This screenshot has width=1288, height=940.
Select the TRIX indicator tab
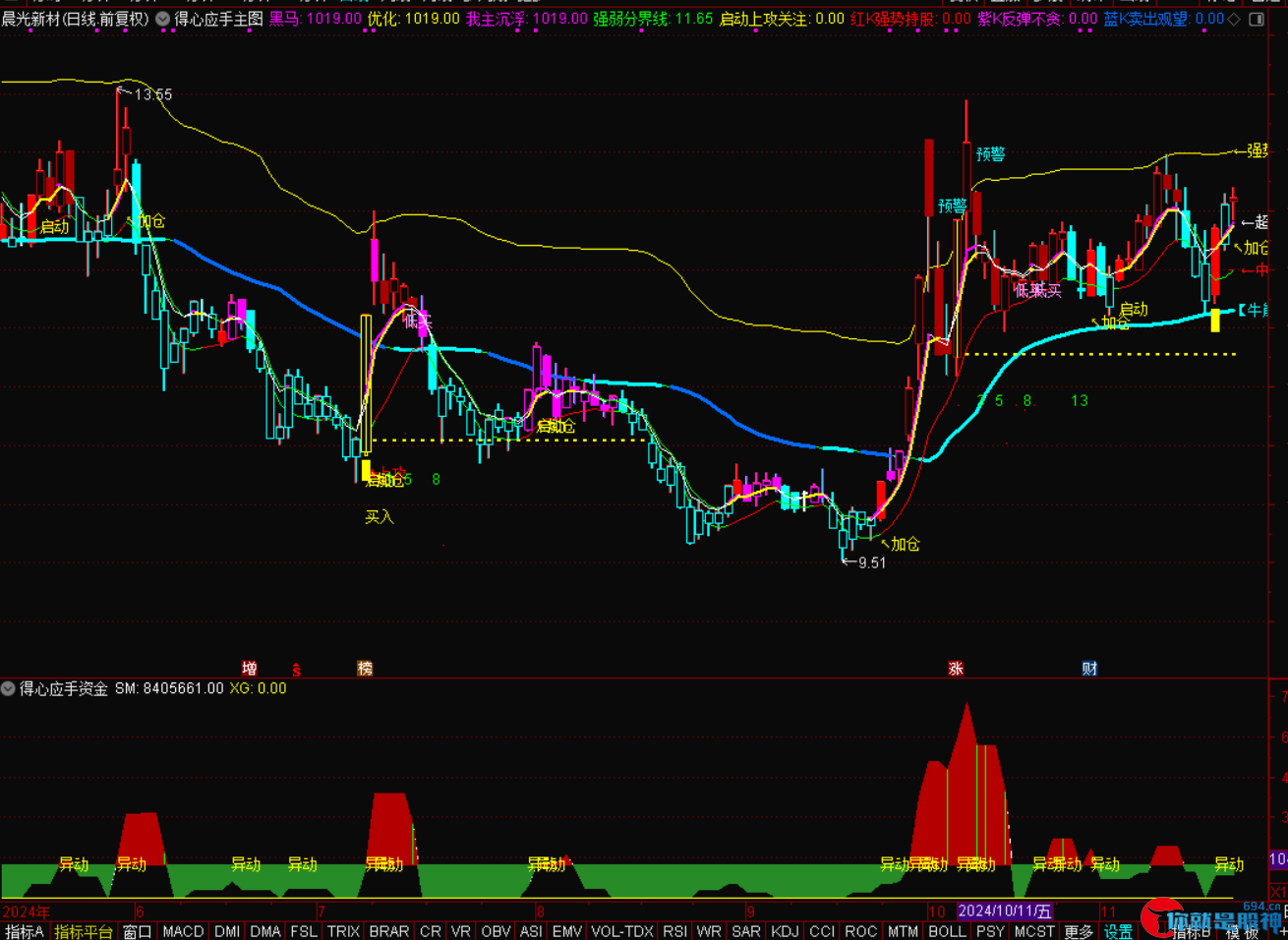[x=343, y=931]
